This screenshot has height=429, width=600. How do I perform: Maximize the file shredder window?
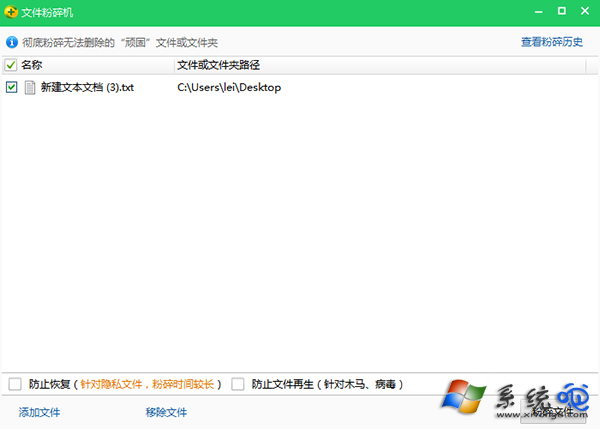pyautogui.click(x=561, y=12)
